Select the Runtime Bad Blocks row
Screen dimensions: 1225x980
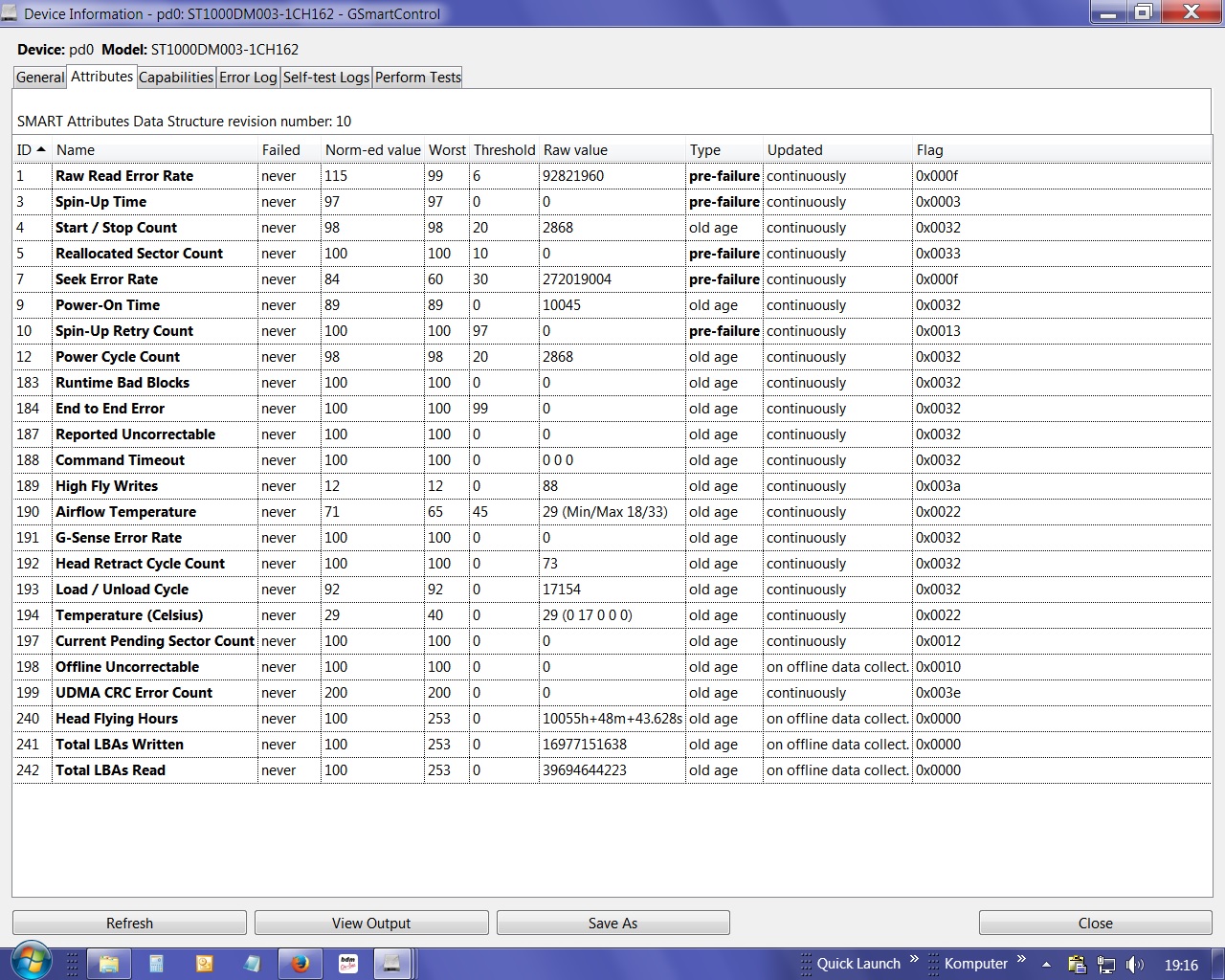point(612,383)
